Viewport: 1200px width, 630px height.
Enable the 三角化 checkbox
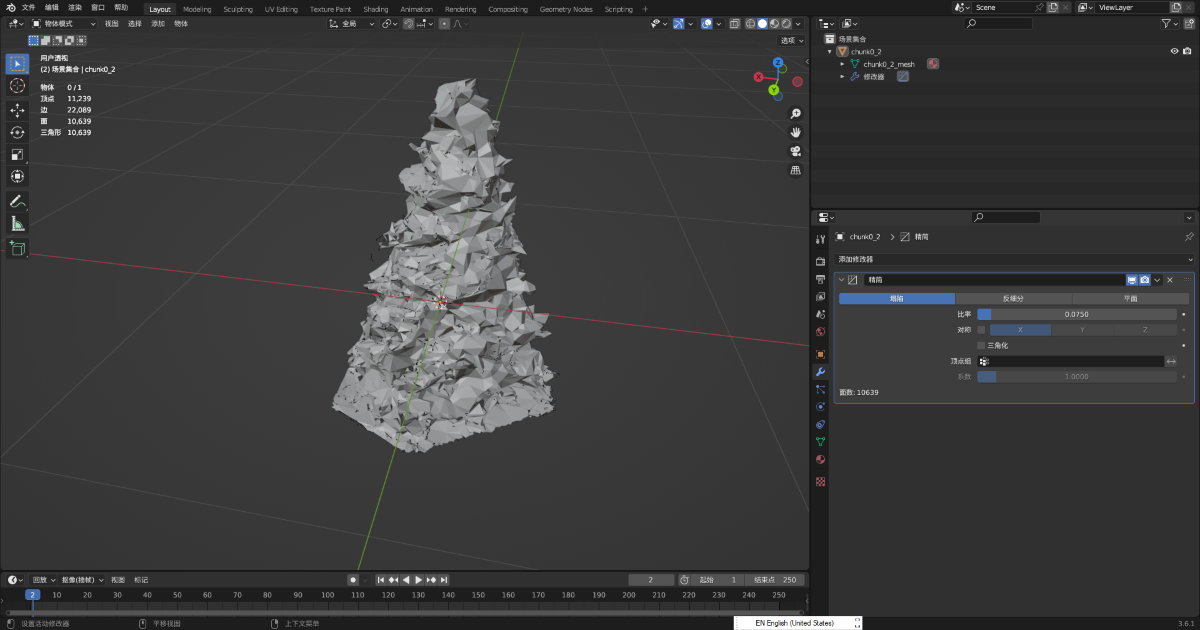(x=981, y=345)
